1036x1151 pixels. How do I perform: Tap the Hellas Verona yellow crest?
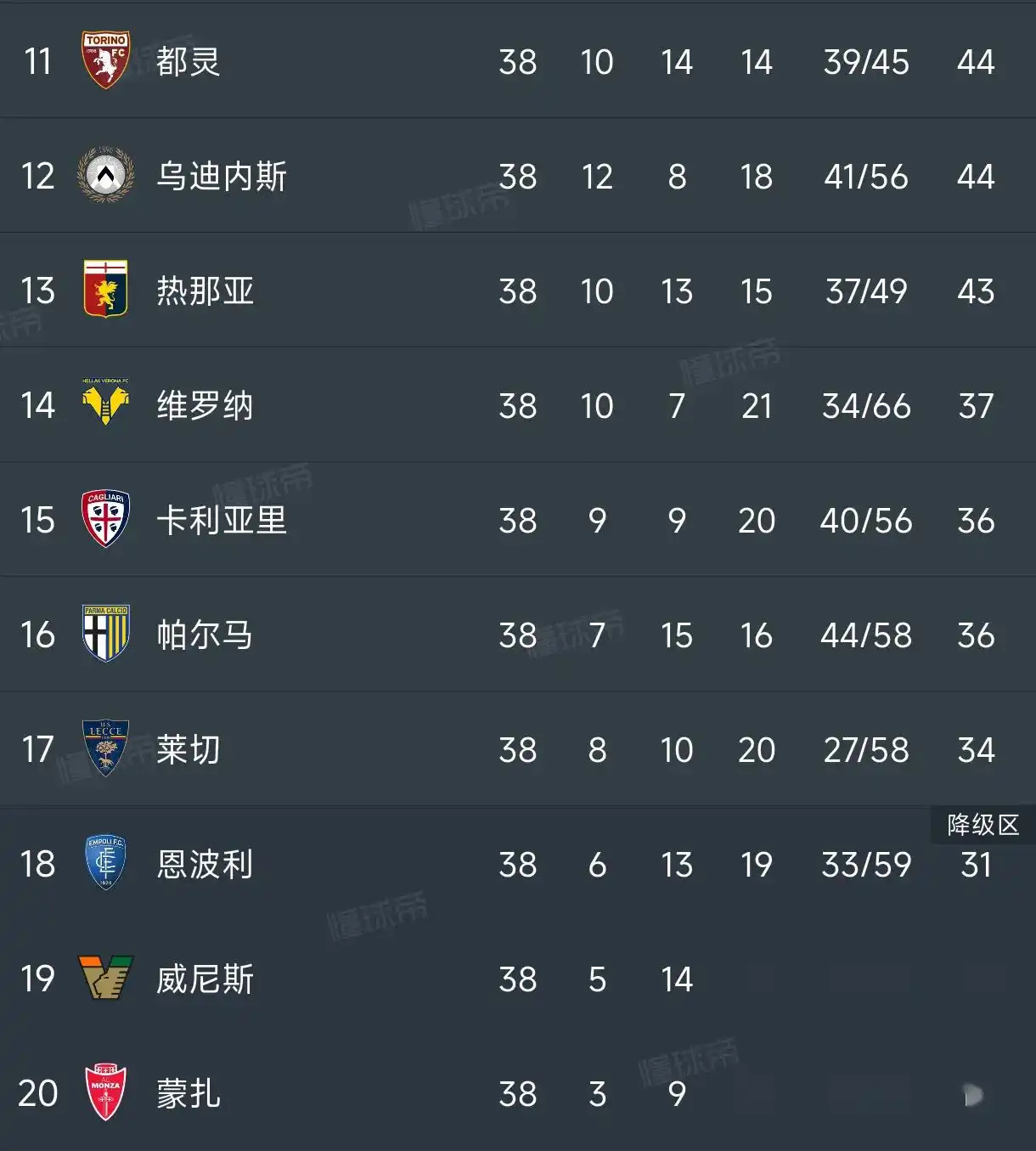pos(105,403)
